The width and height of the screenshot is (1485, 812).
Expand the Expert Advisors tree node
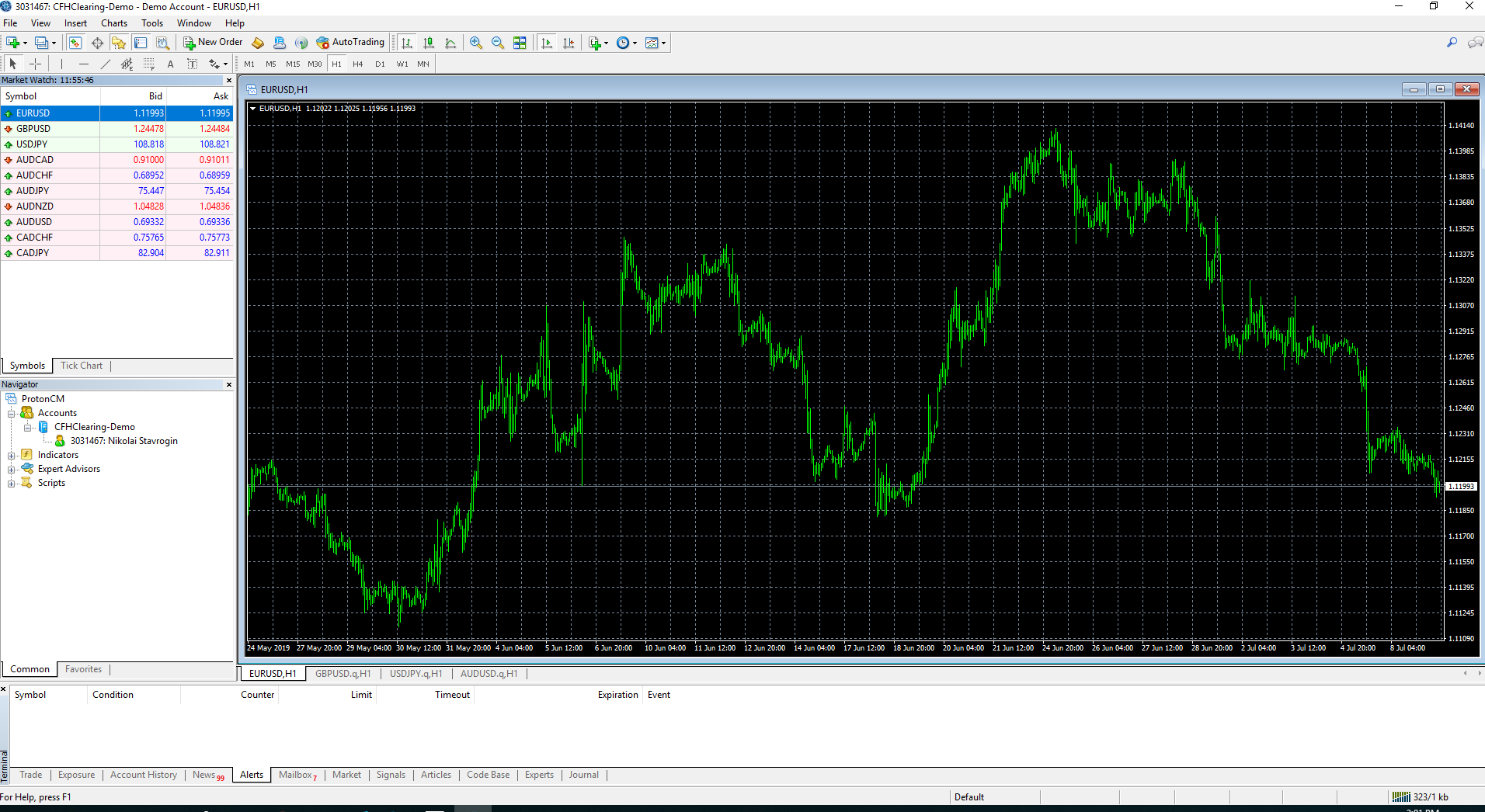click(x=12, y=470)
